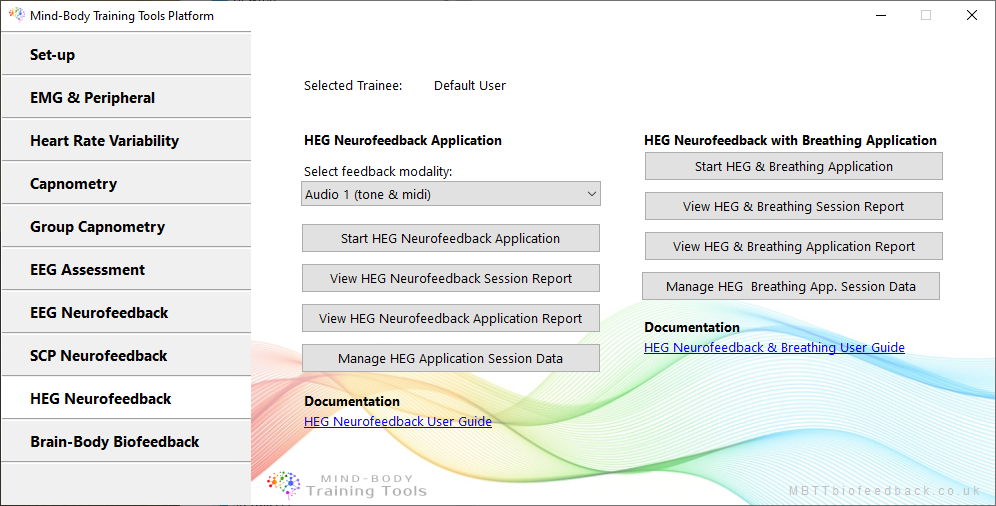View HEG Neurofeedback Application Report

450,318
